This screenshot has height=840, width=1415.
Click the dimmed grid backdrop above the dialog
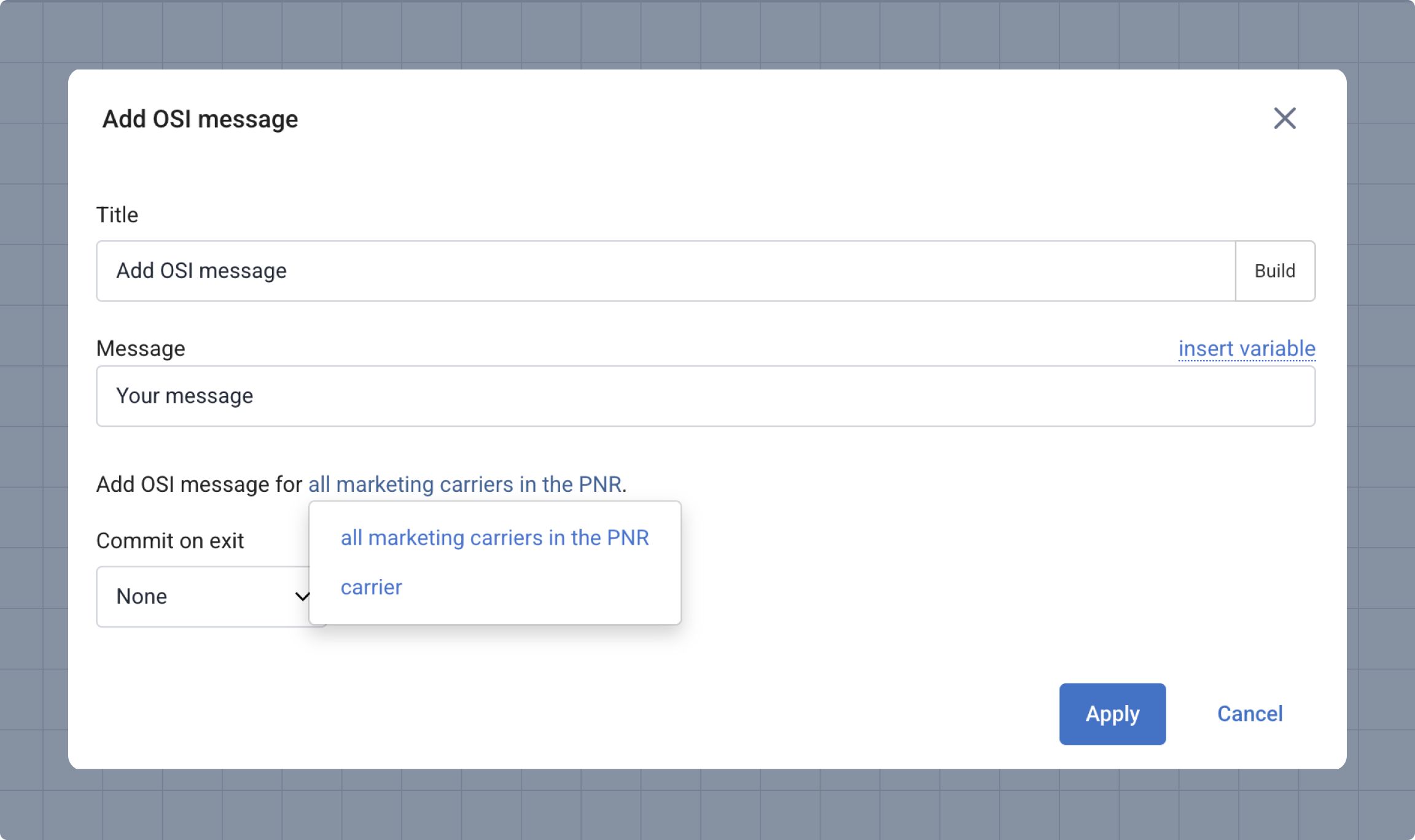click(706, 34)
